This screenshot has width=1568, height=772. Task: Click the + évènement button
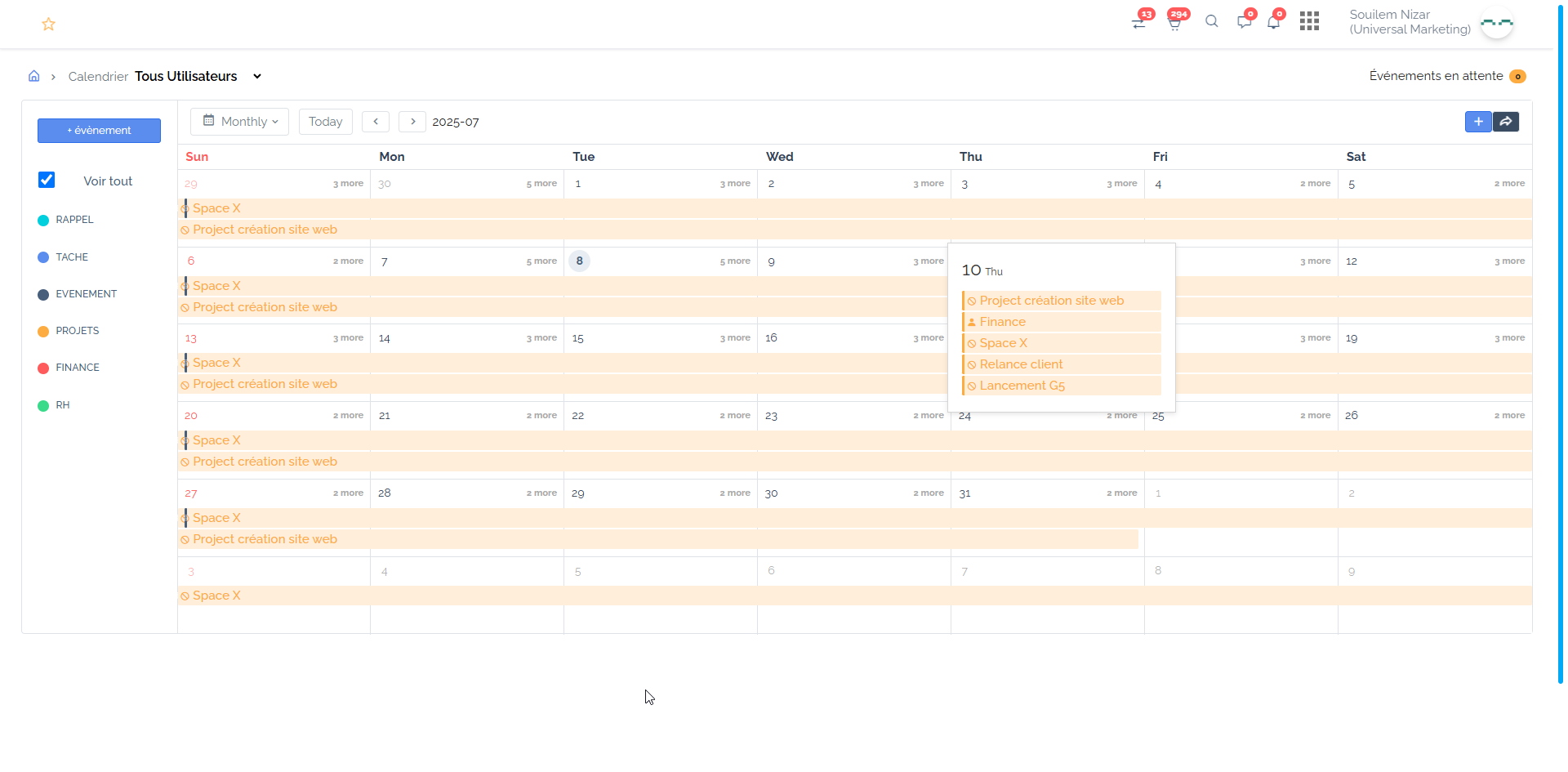[99, 131]
